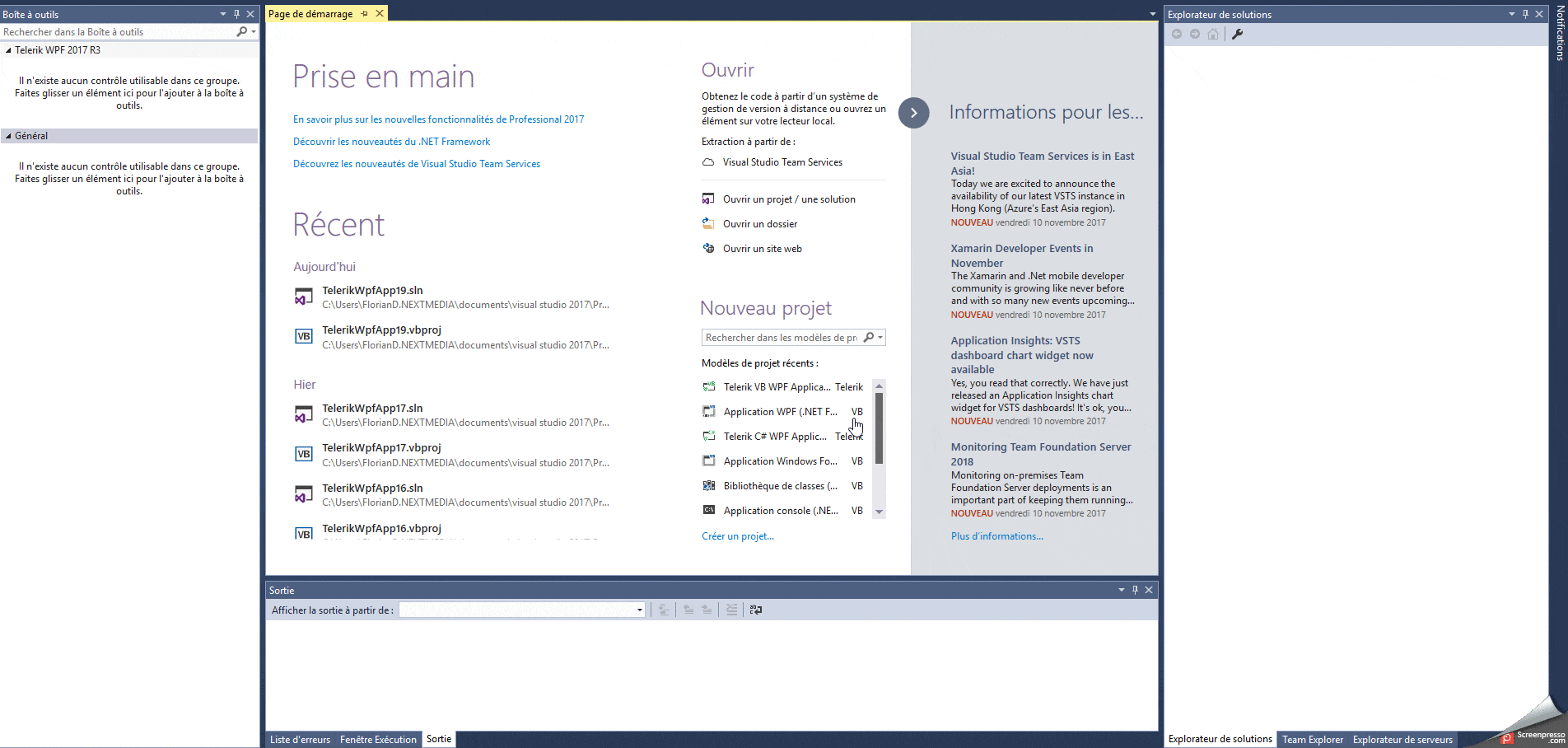The height and width of the screenshot is (748, 1568).
Task: Click the solution icon beside TelerikWpfApp16.sln
Action: tap(304, 494)
